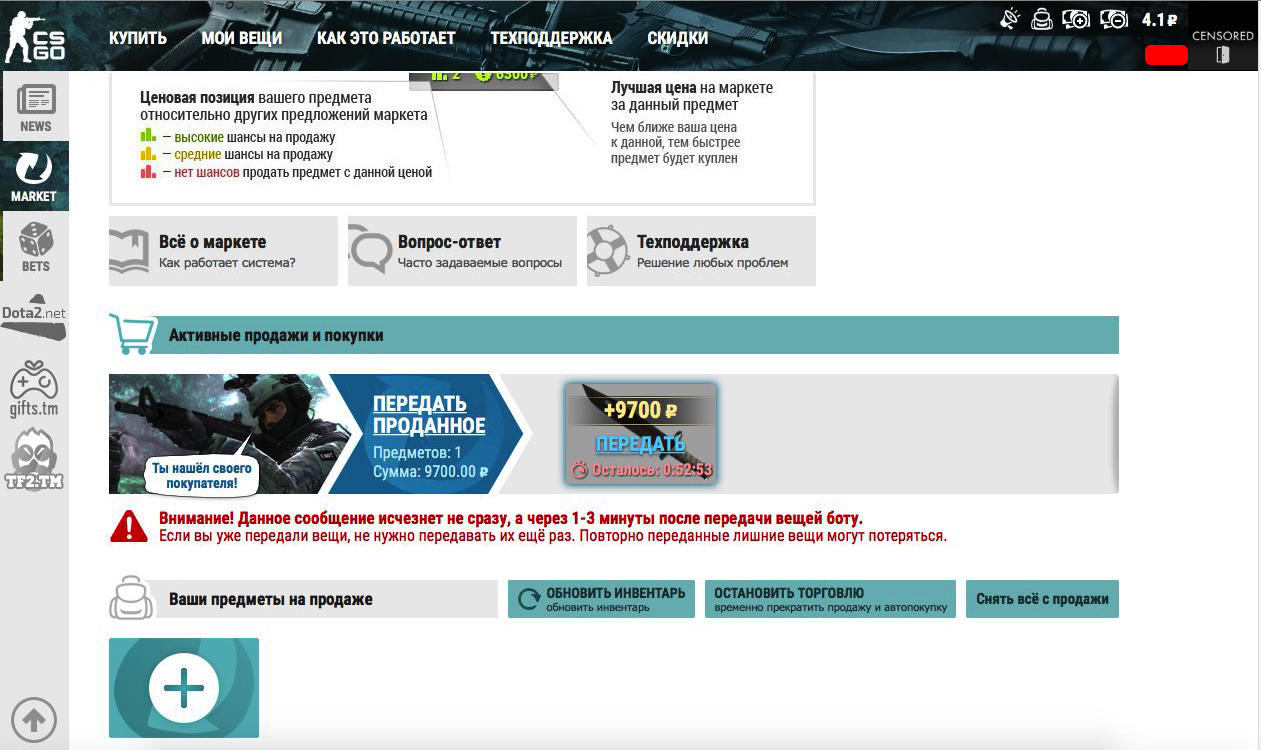This screenshot has width=1261, height=750.
Task: Open the backpack inventory icon in header
Action: coord(1042,18)
